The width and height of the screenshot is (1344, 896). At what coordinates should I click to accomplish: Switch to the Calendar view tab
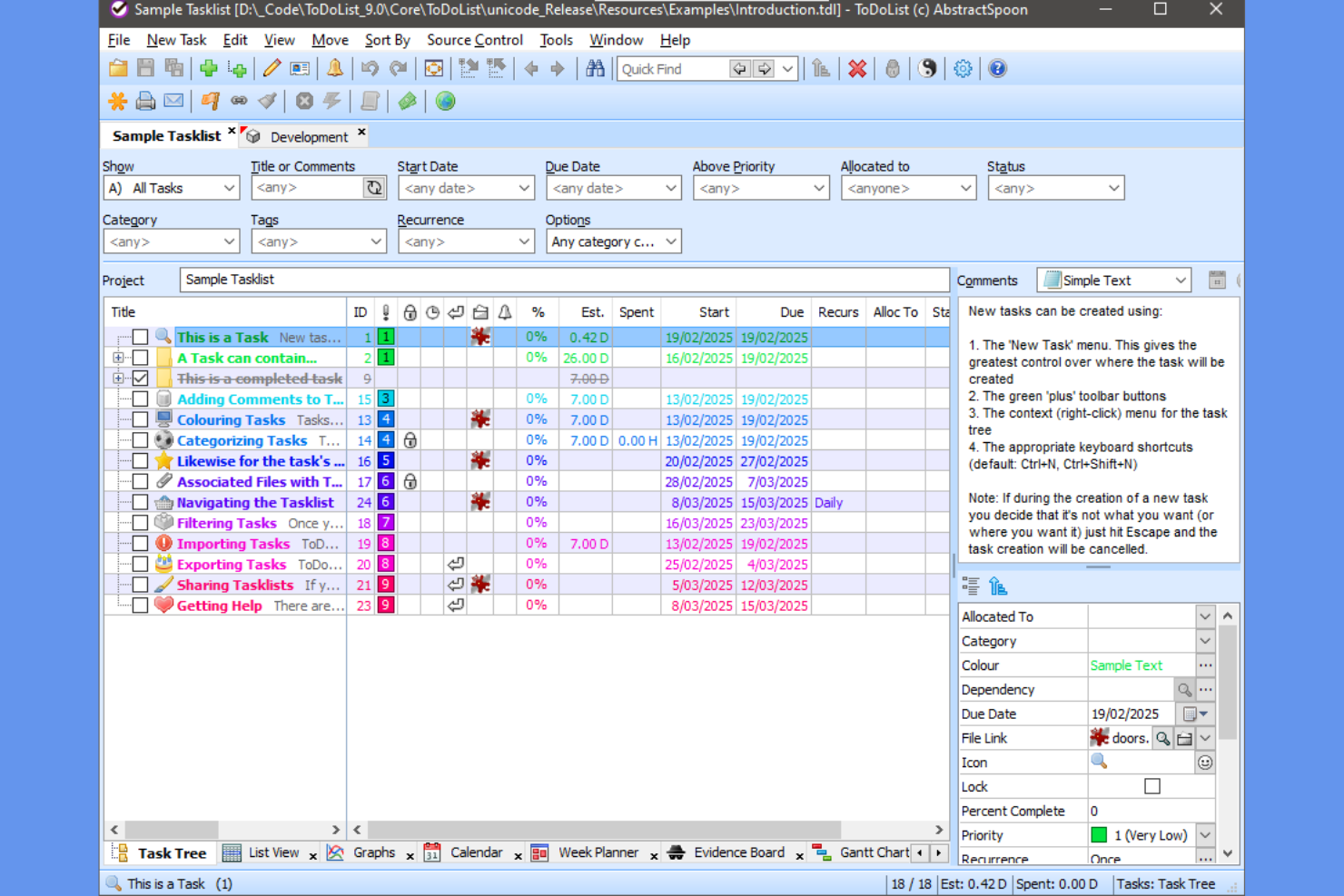click(x=476, y=852)
